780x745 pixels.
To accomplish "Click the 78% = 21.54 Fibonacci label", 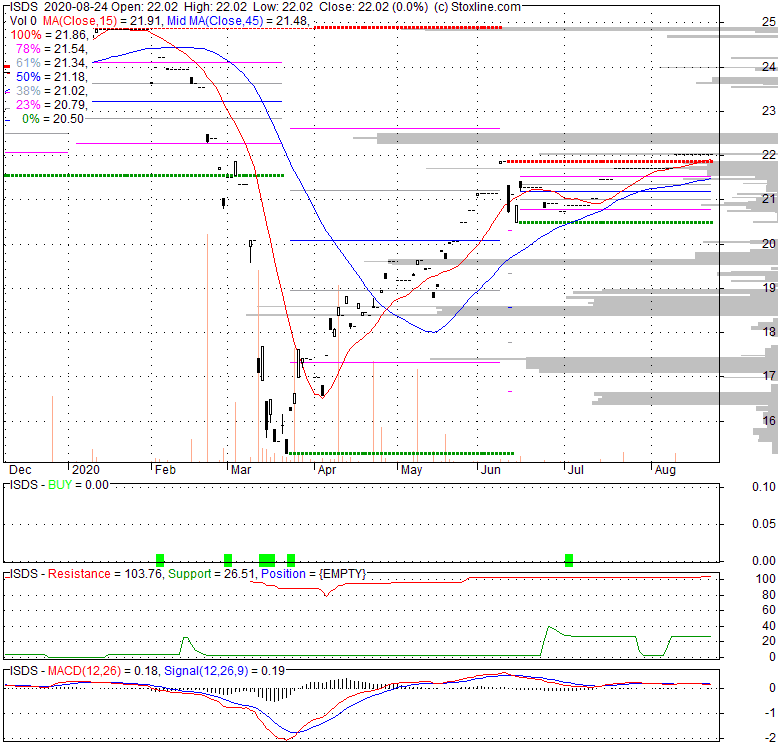I will 51,49.
